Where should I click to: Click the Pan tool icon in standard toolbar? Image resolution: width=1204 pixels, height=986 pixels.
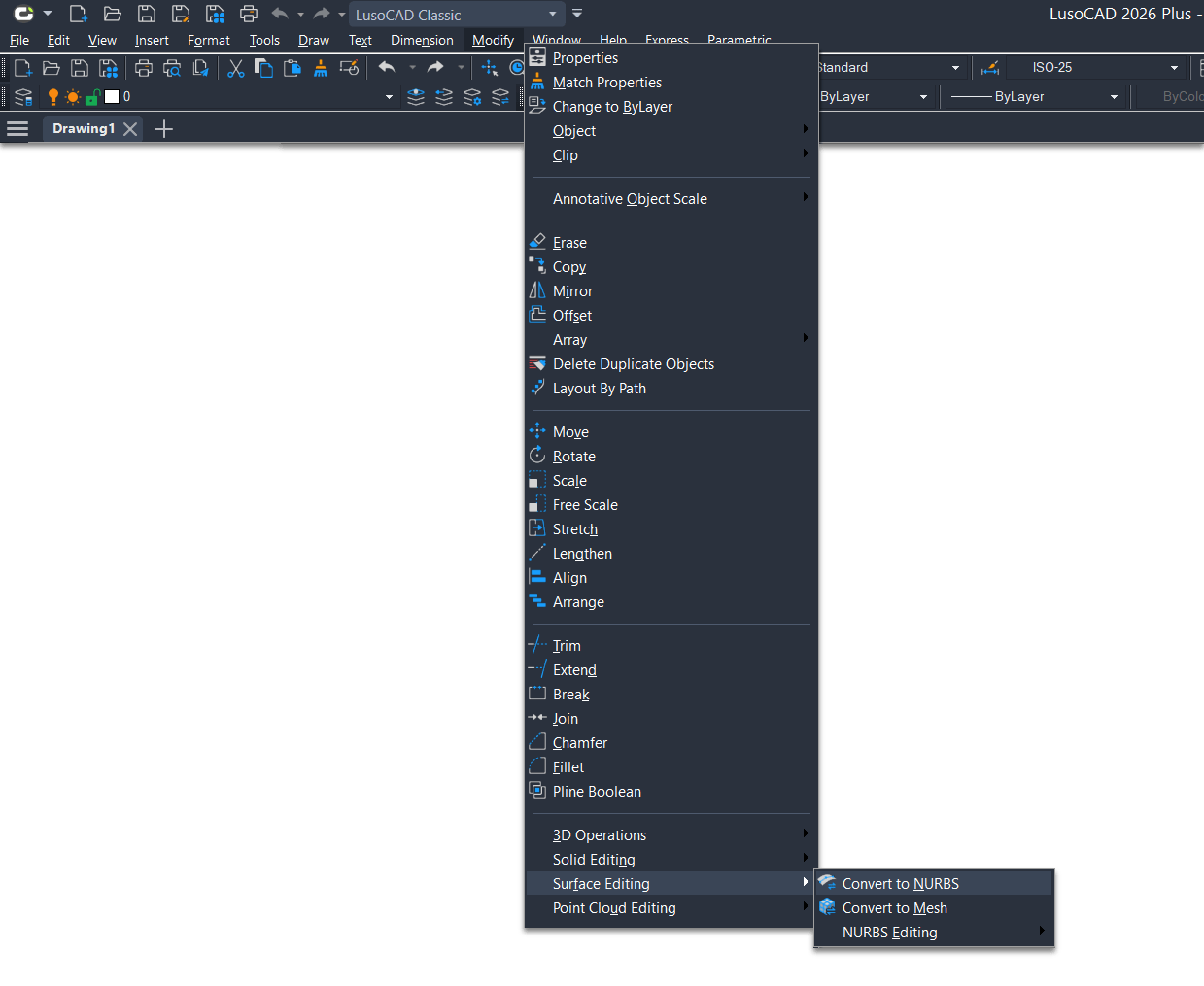[490, 68]
